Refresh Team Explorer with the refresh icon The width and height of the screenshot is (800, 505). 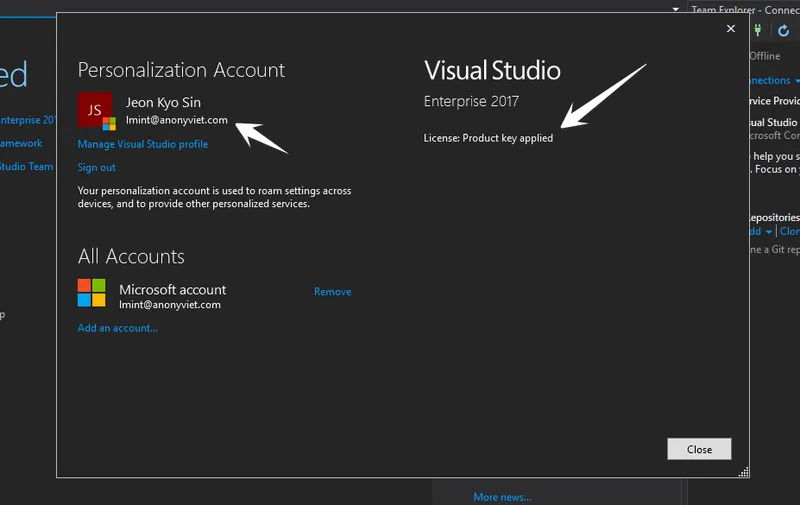(x=784, y=31)
